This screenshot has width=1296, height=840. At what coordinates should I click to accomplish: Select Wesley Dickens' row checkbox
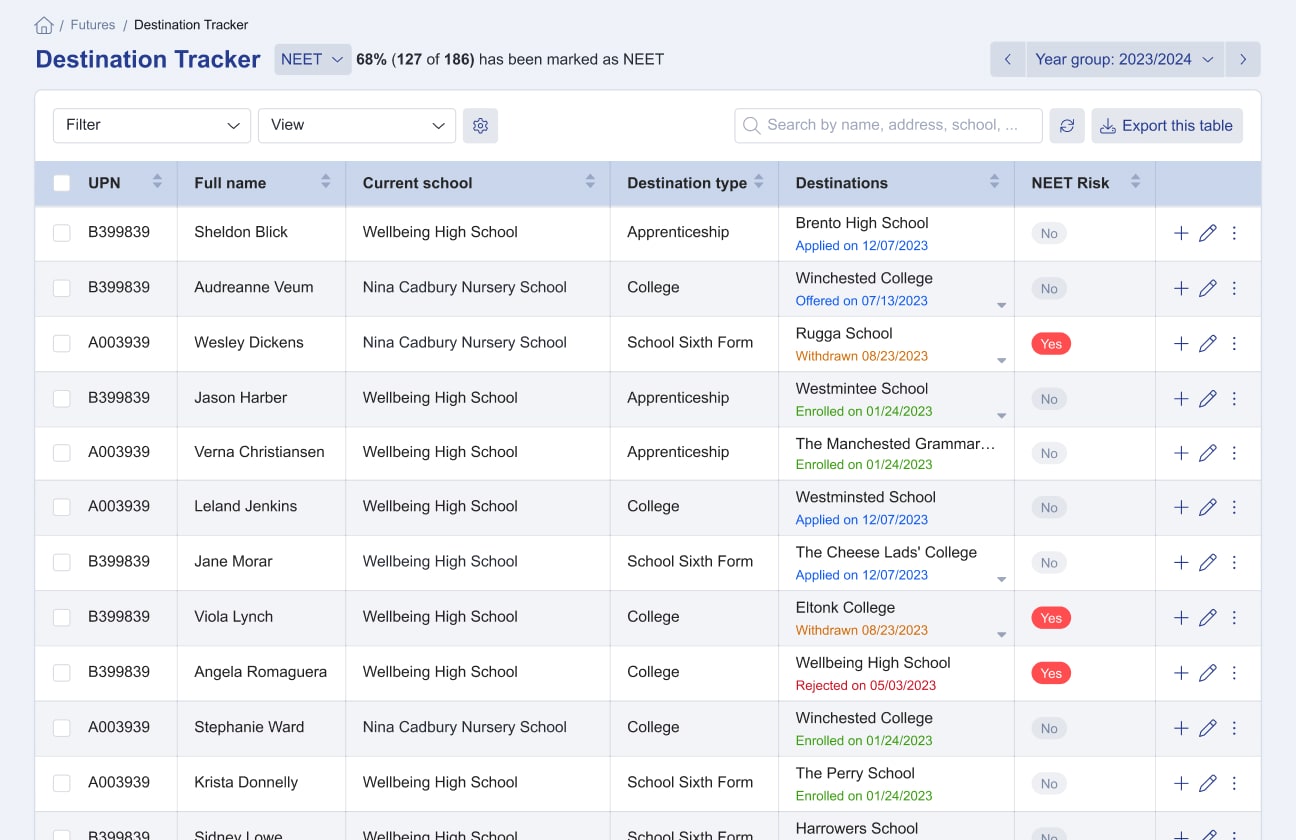tap(62, 343)
